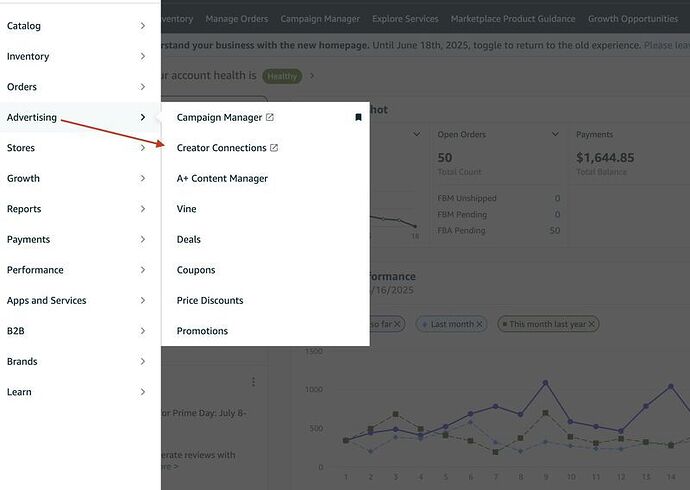
Task: Expand the Reports menu section
Action: pos(143,209)
